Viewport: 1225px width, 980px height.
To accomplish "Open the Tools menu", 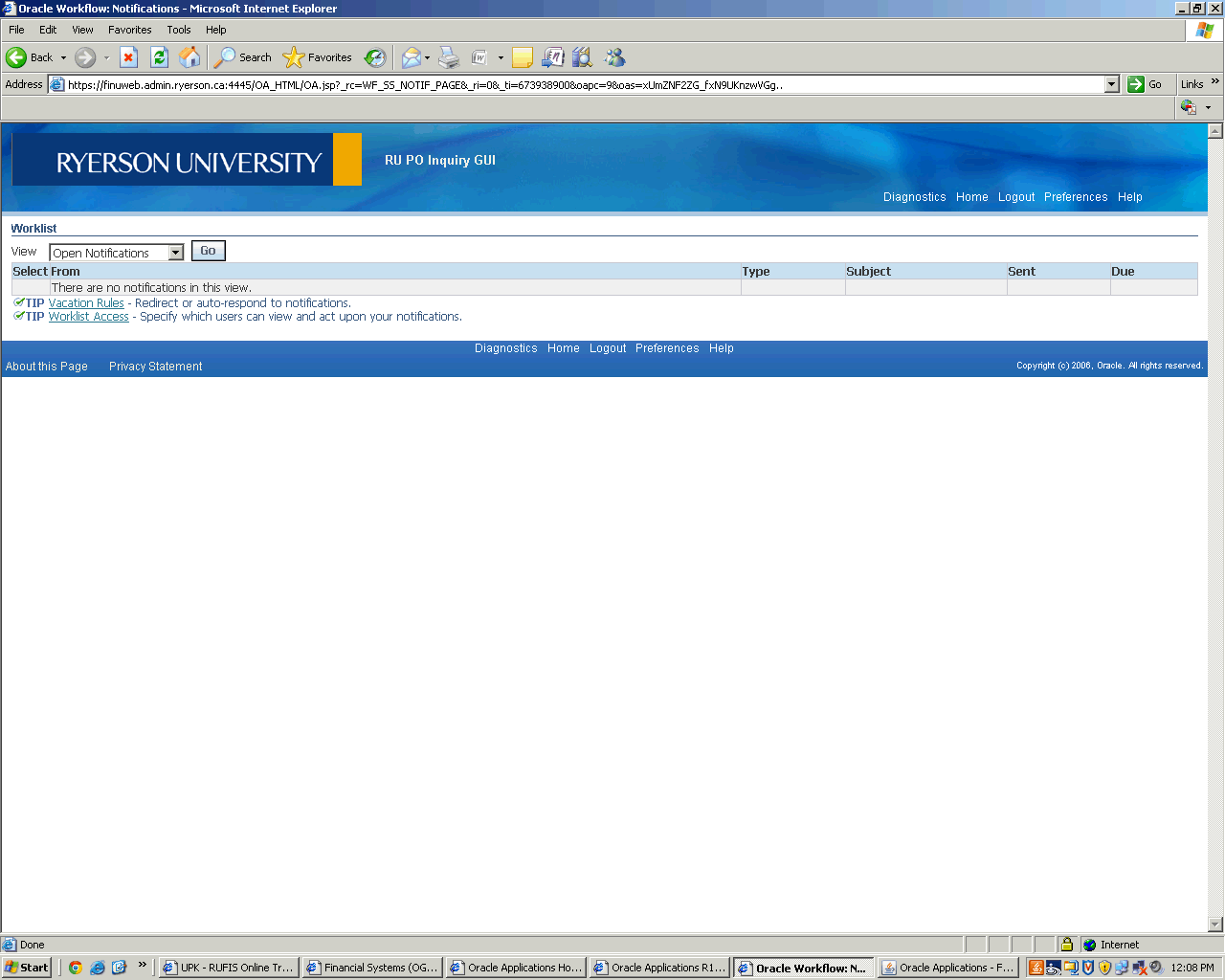I will click(x=179, y=30).
